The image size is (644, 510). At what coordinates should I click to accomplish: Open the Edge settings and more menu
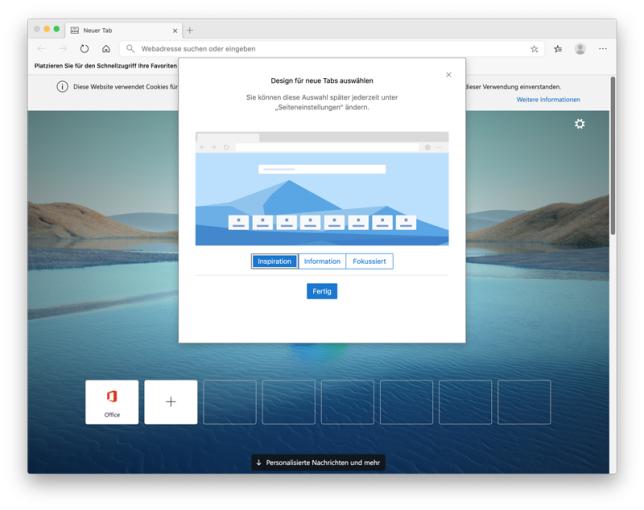point(603,49)
